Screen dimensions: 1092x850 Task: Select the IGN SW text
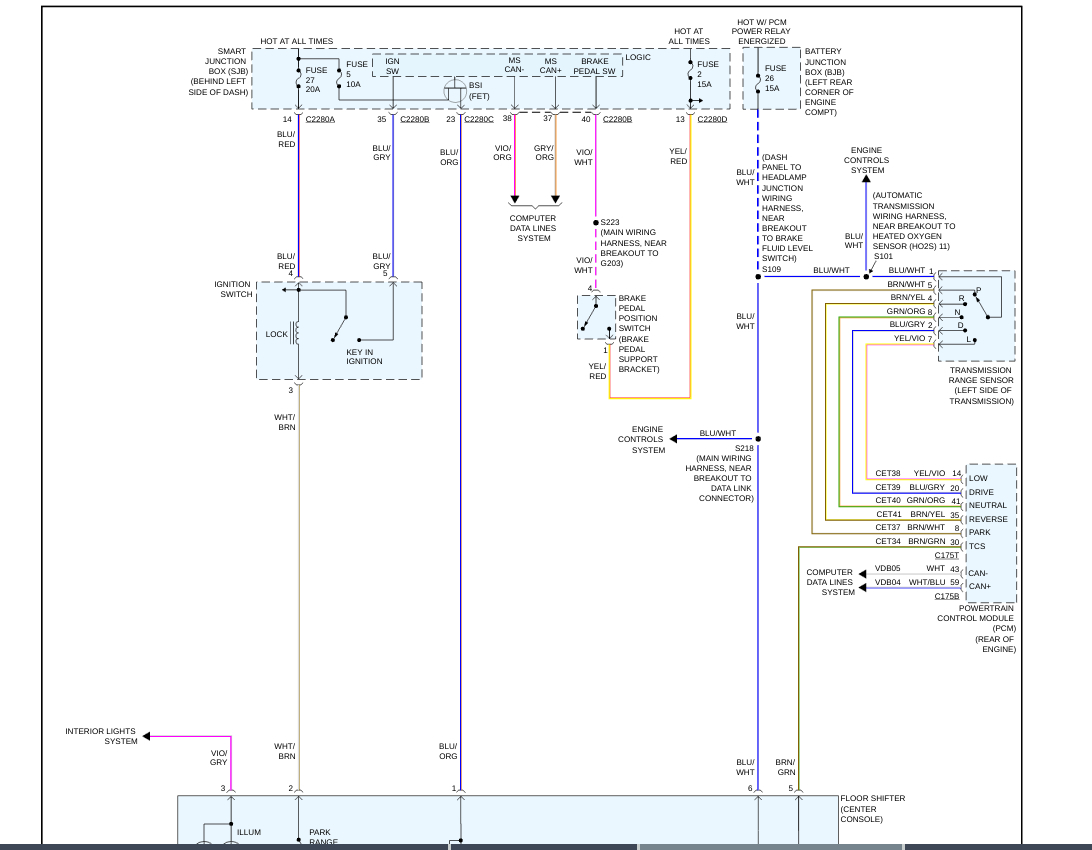393,66
